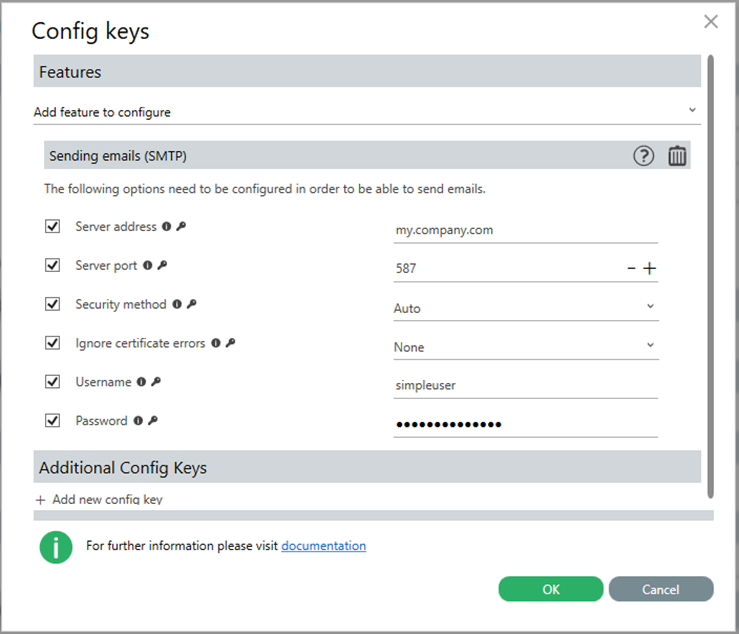Open certificate errors dropdown showing None
The image size is (739, 634).
coord(526,347)
